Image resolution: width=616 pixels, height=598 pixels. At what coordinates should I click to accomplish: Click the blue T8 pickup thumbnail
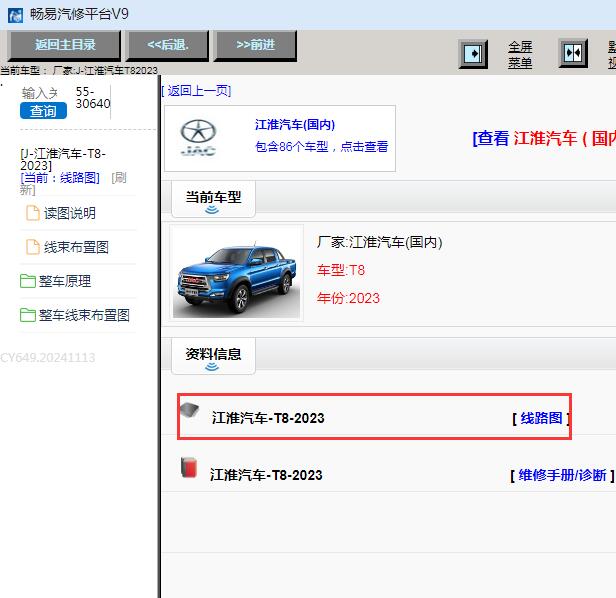coord(236,273)
